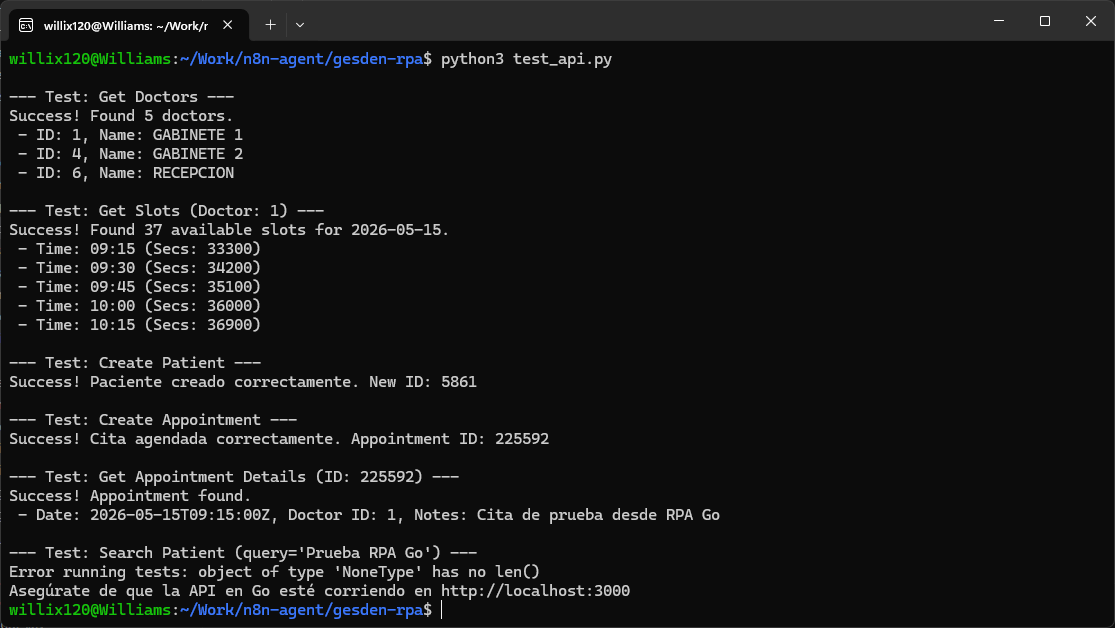Close the willix120@Williams terminal tab
Viewport: 1115px width, 628px height.
[x=228, y=25]
